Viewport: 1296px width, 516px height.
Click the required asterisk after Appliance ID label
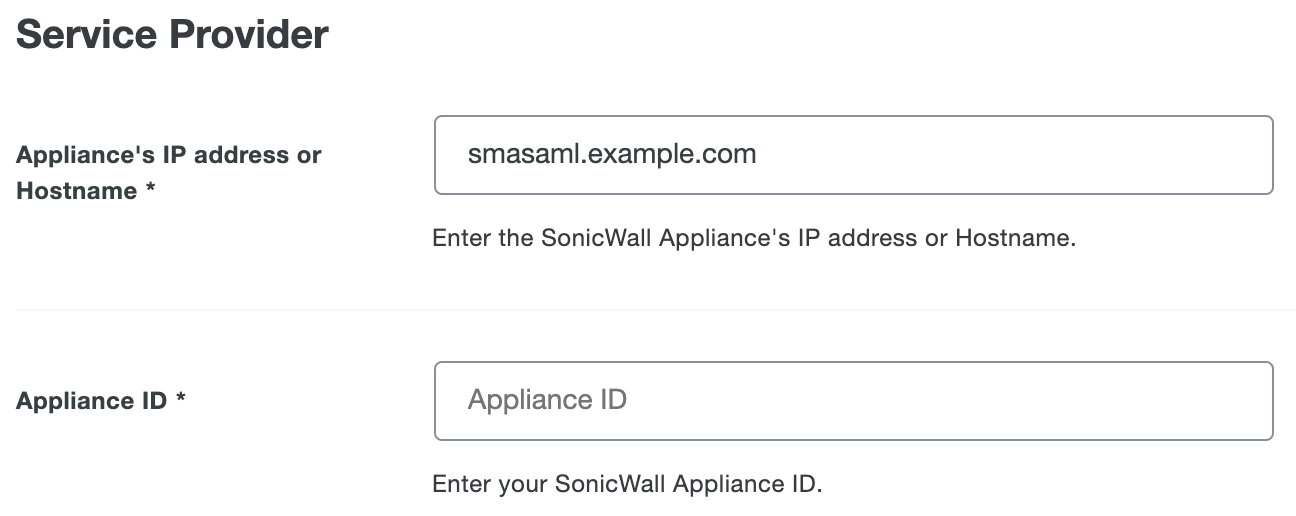pos(181,401)
